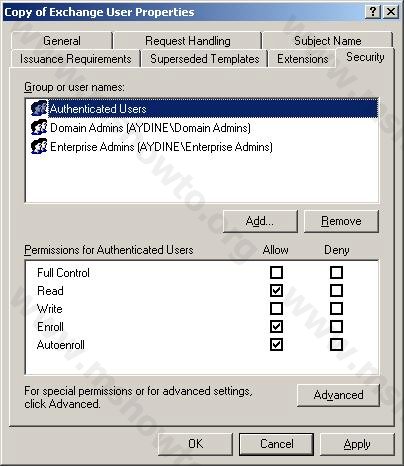Viewport: 404px width, 466px height.
Task: Click the Add... button
Action: click(x=260, y=221)
